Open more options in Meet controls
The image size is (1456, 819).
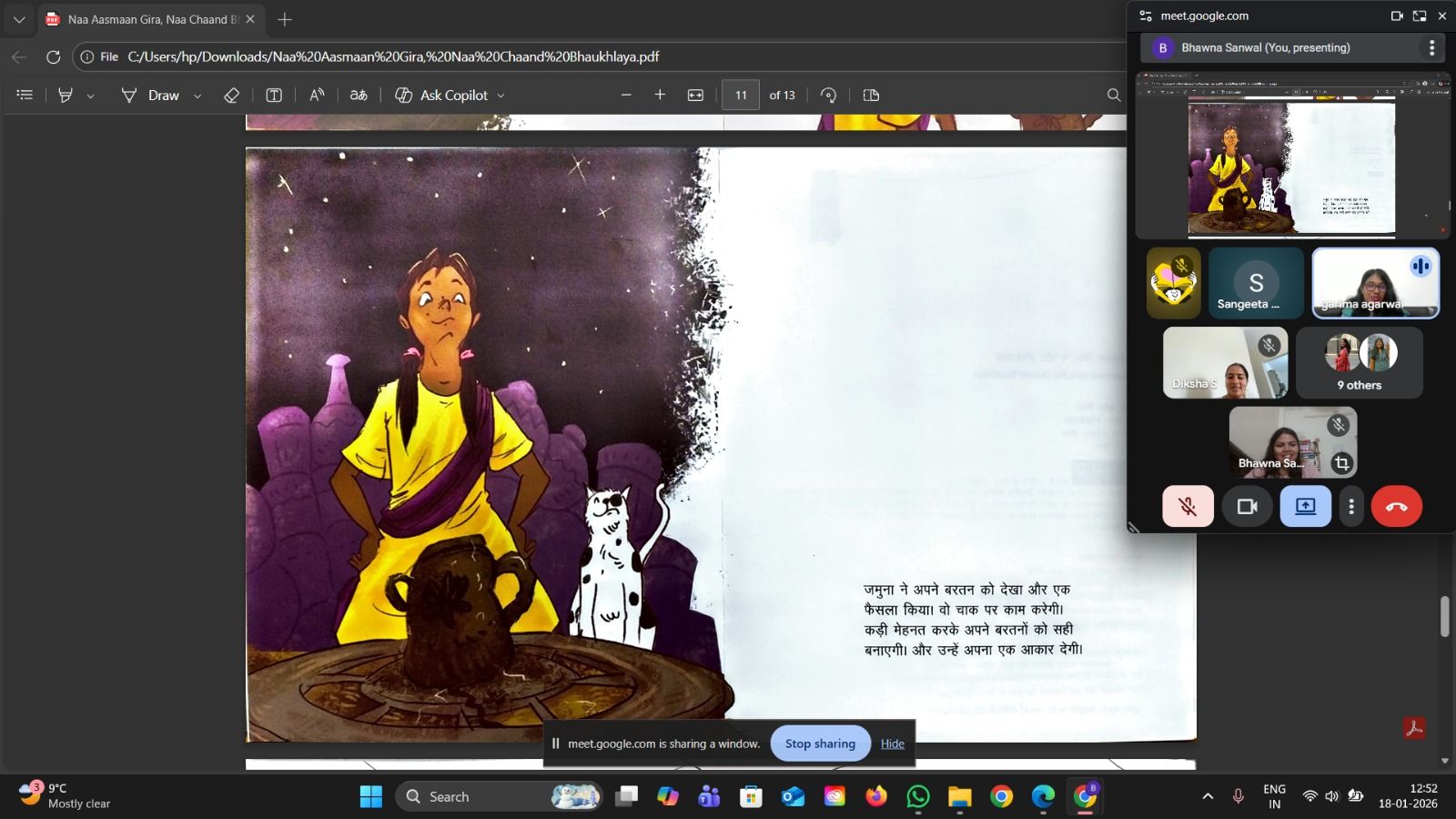pos(1351,506)
